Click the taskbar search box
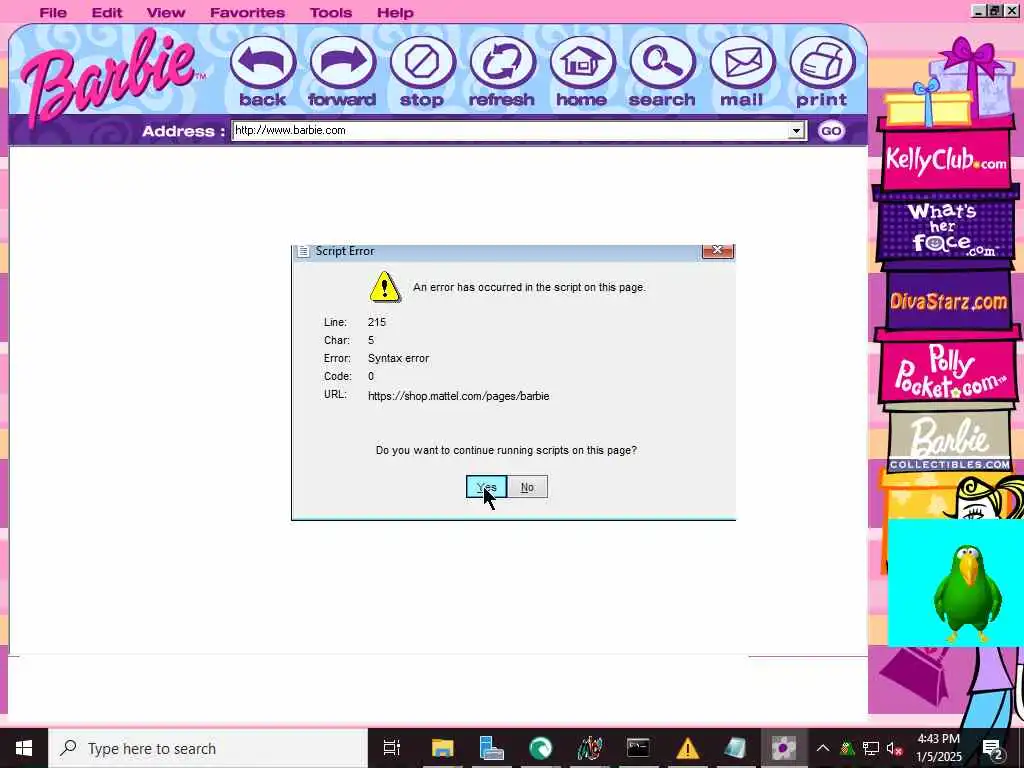The height and width of the screenshot is (768, 1024). 208,748
